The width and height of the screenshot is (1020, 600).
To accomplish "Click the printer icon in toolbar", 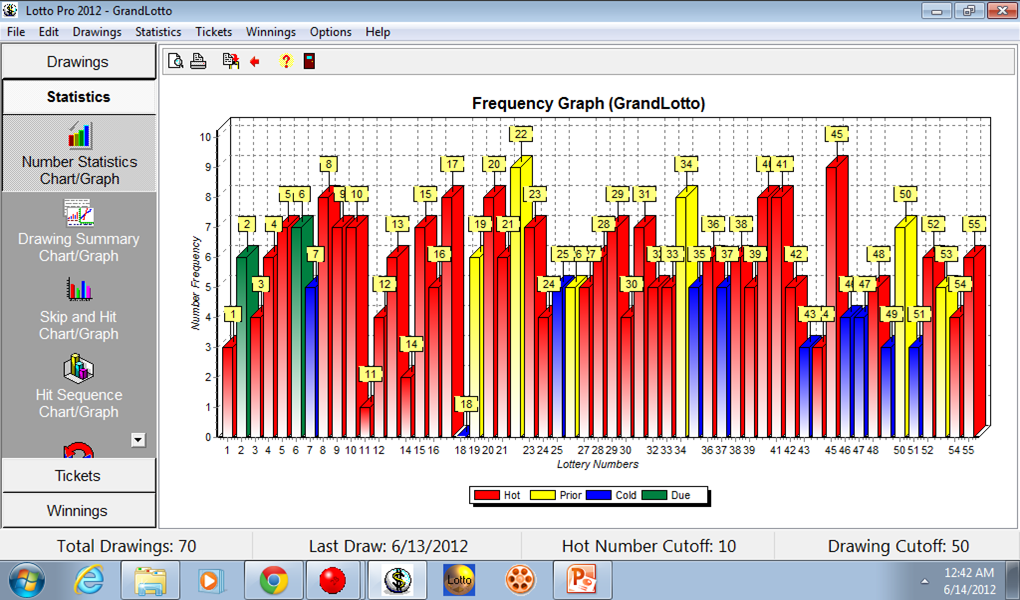I will [x=198, y=61].
